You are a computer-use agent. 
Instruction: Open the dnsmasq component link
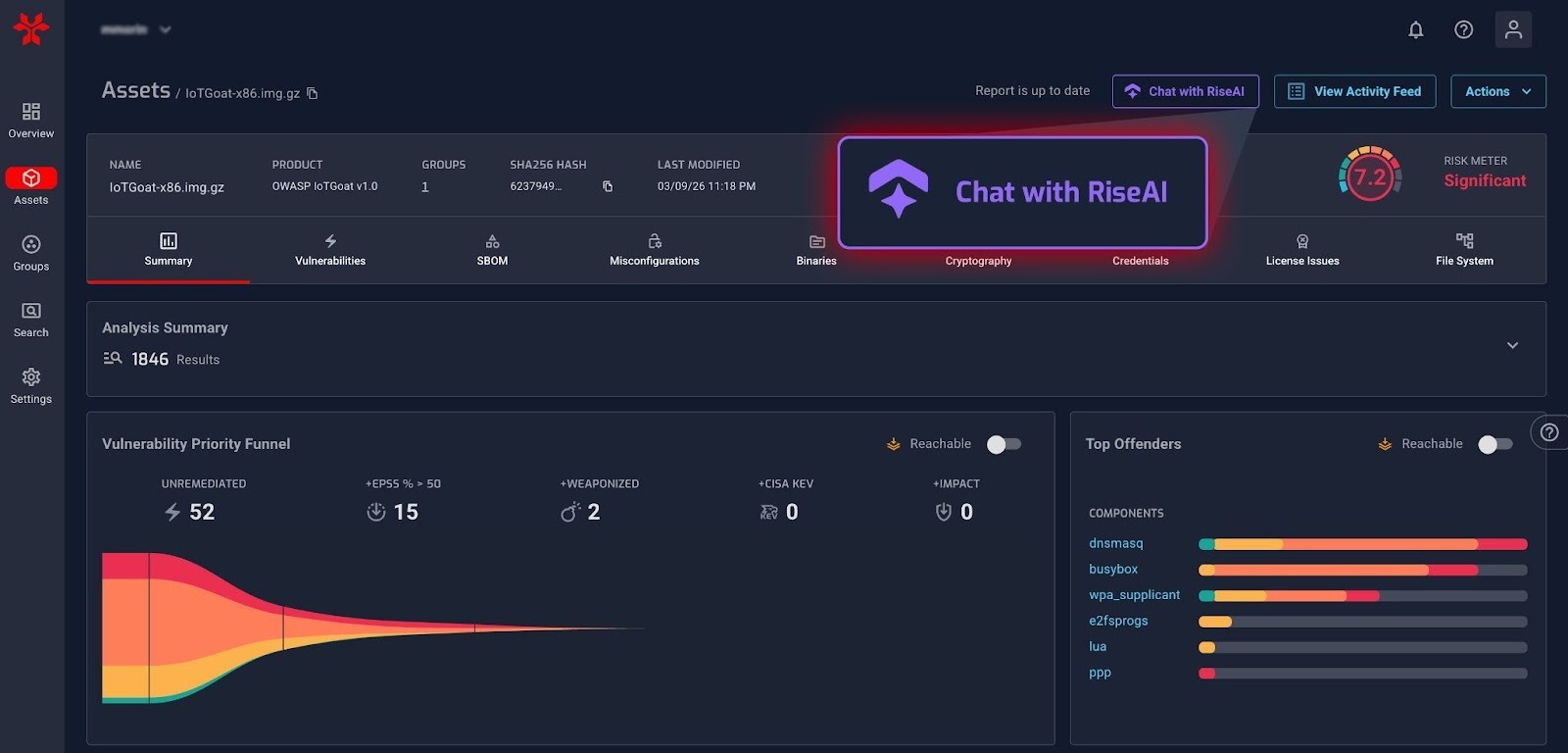1115,543
